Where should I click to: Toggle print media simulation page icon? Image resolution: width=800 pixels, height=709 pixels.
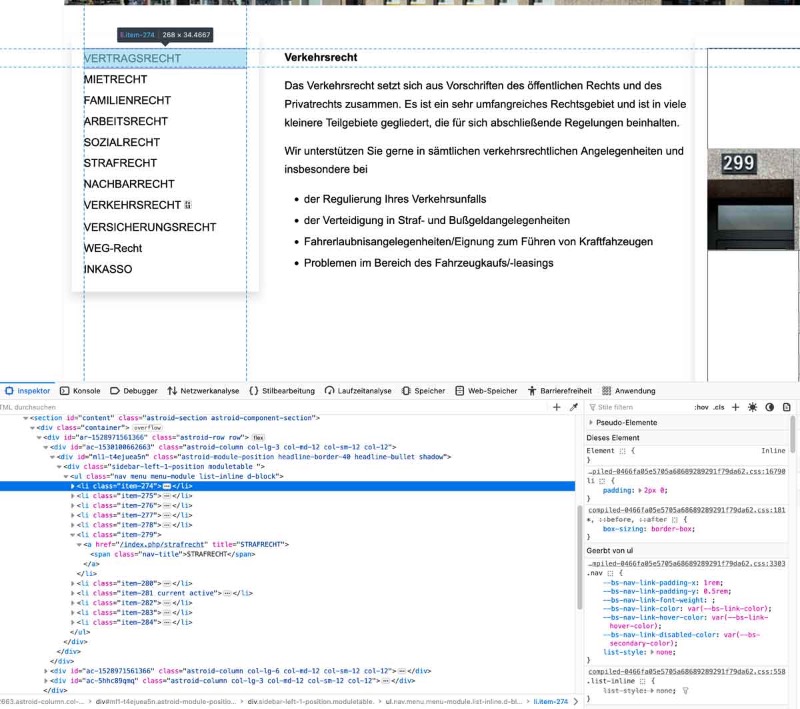[x=786, y=407]
